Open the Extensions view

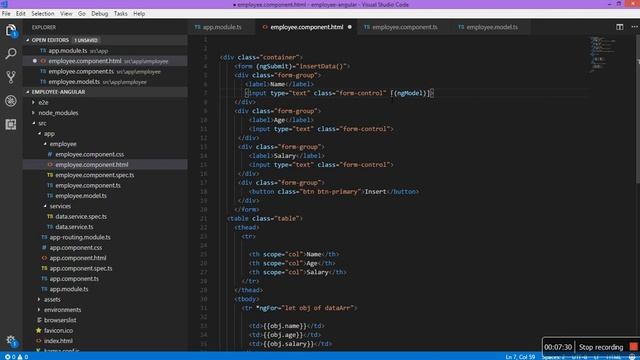click(11, 124)
